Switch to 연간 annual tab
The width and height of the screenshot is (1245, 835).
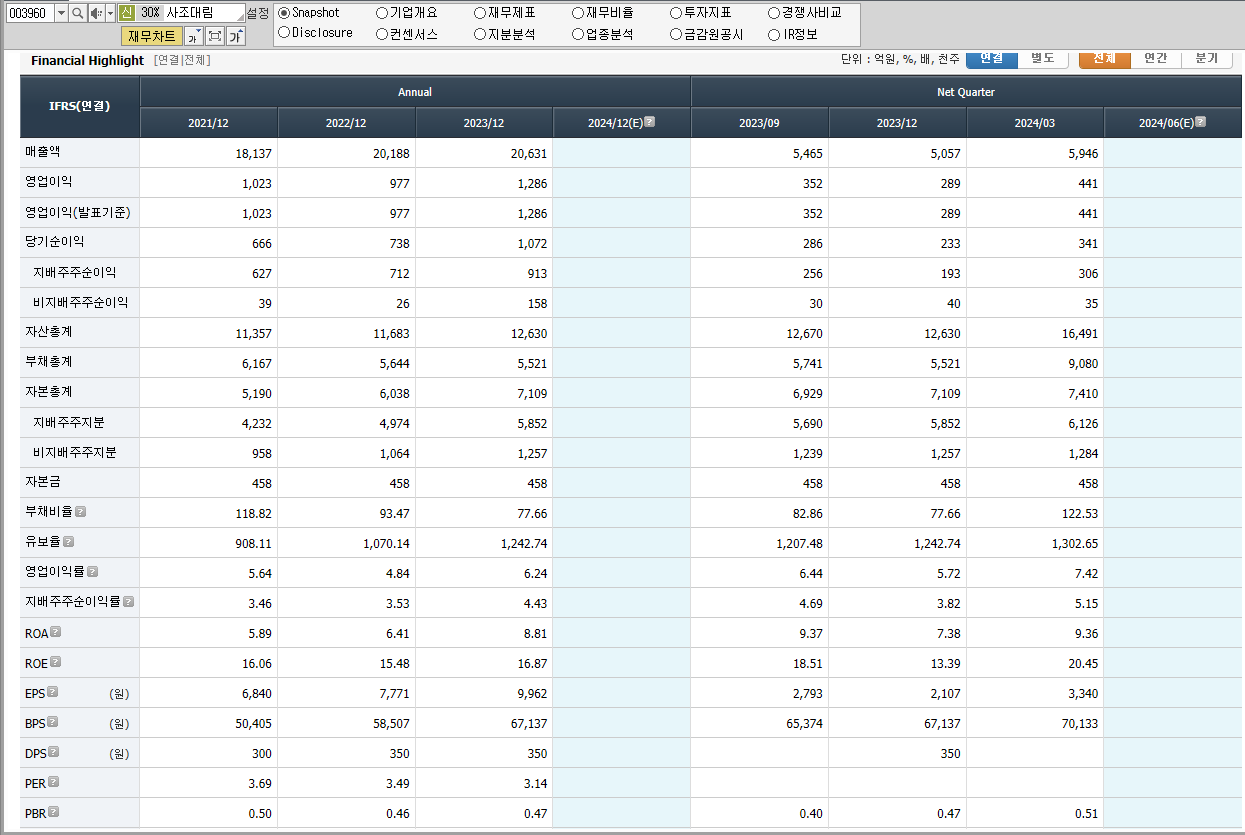[1156, 59]
